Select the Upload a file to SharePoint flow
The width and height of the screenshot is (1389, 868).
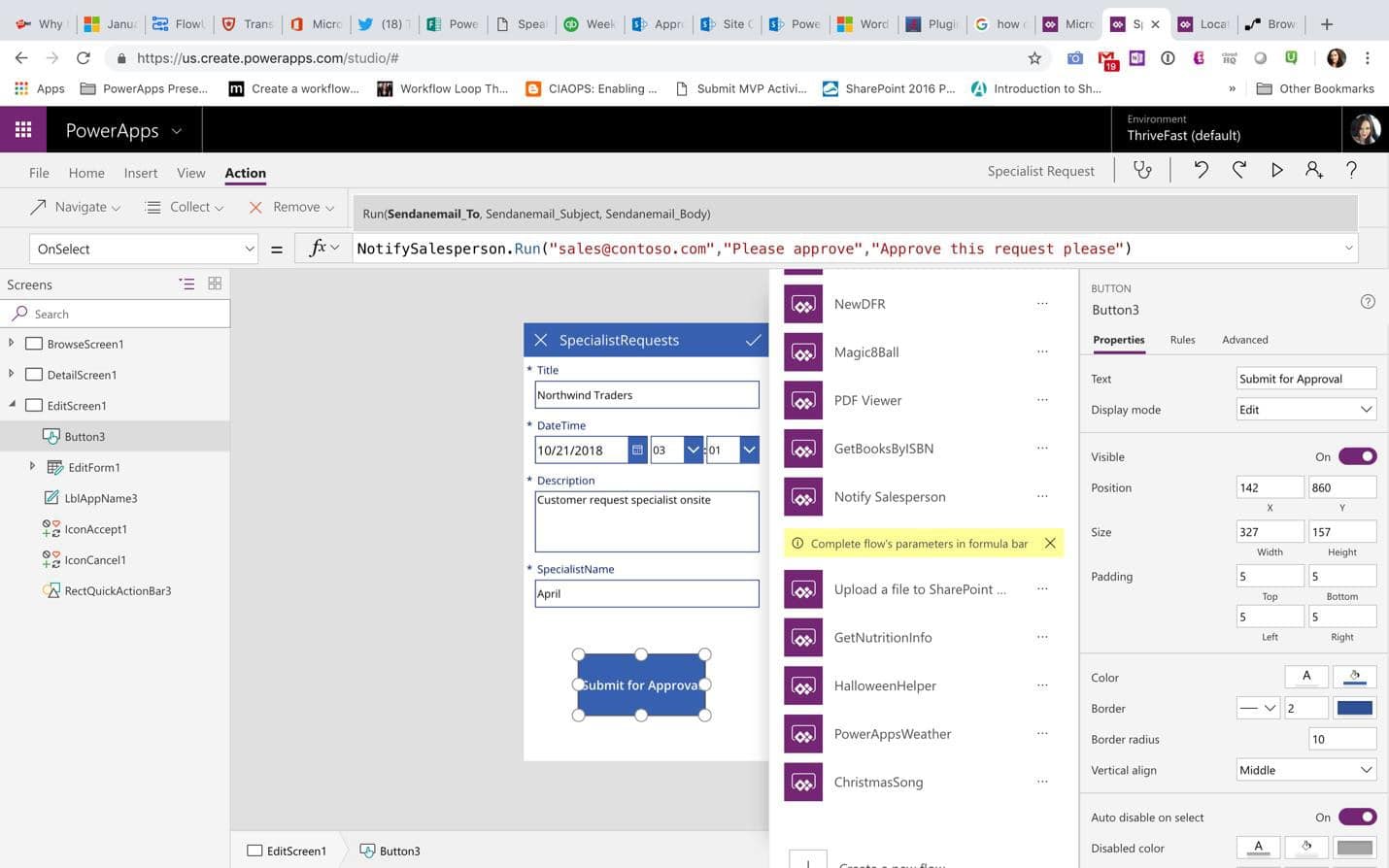(x=919, y=588)
